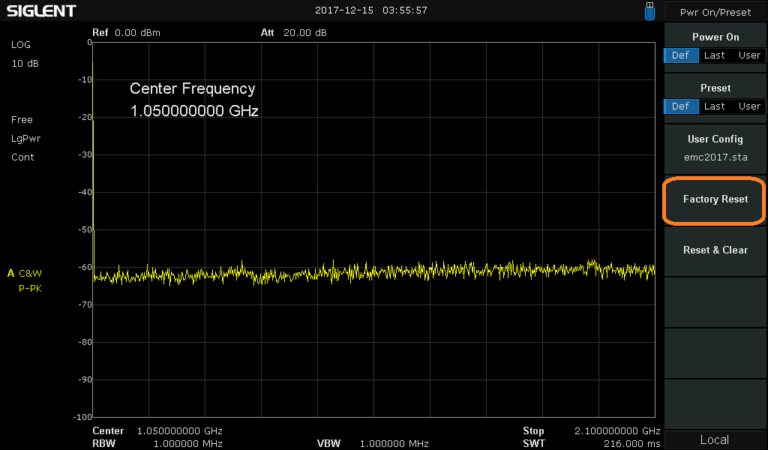
Task: Select Last under Power On
Action: click(714, 55)
